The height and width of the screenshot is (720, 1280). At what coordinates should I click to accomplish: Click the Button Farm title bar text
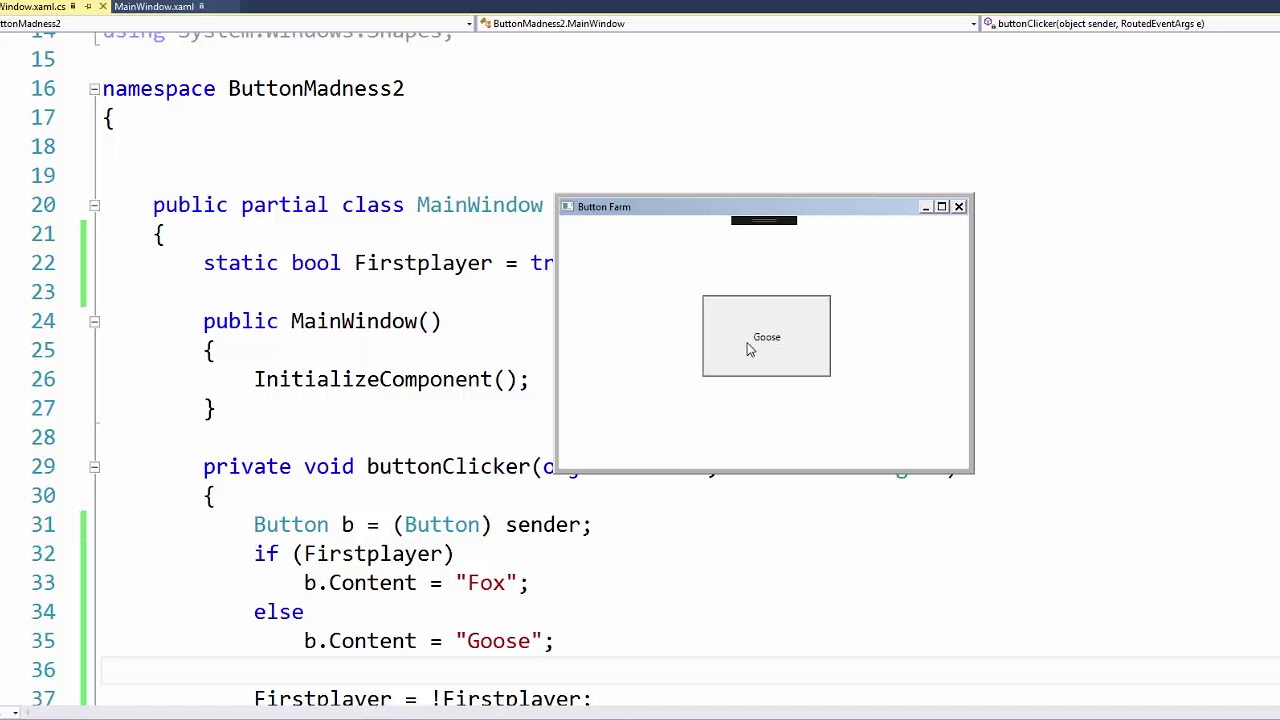[604, 207]
